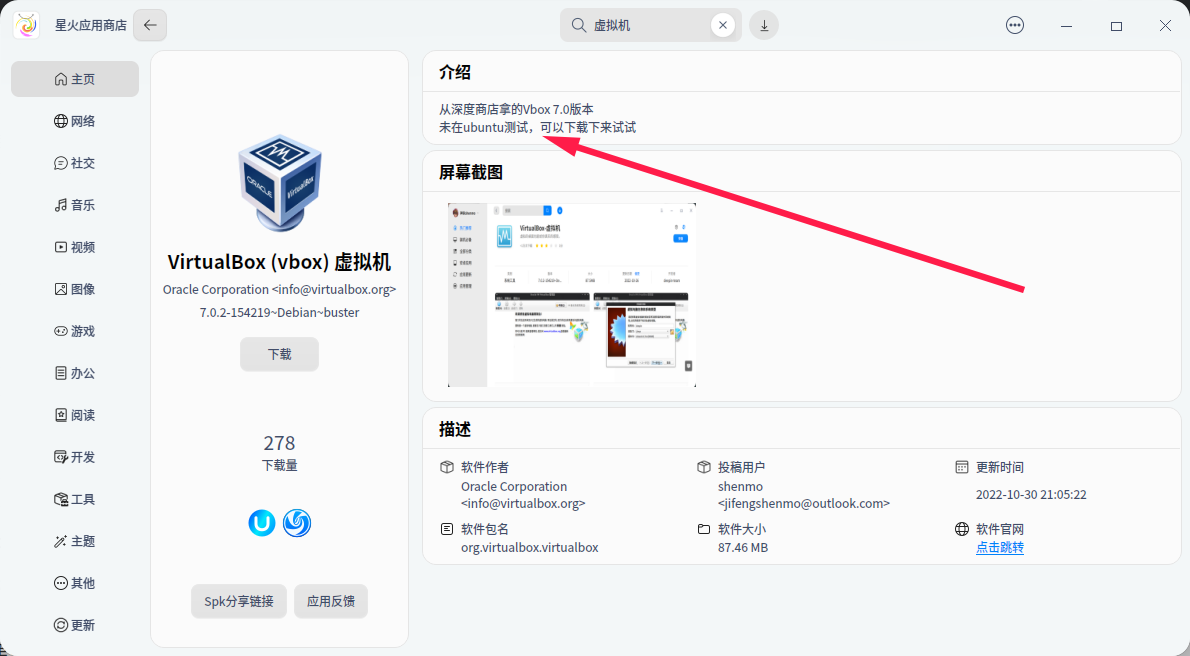The image size is (1190, 656).
Task: Click the 2022-10-30 21:05:22 update time
Action: [x=1031, y=494]
